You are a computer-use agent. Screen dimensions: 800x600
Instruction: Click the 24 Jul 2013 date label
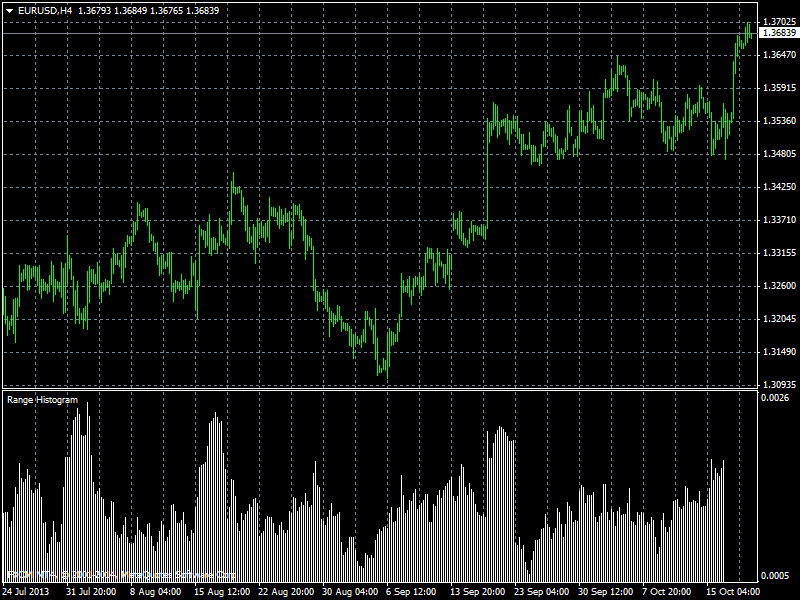tap(26, 592)
